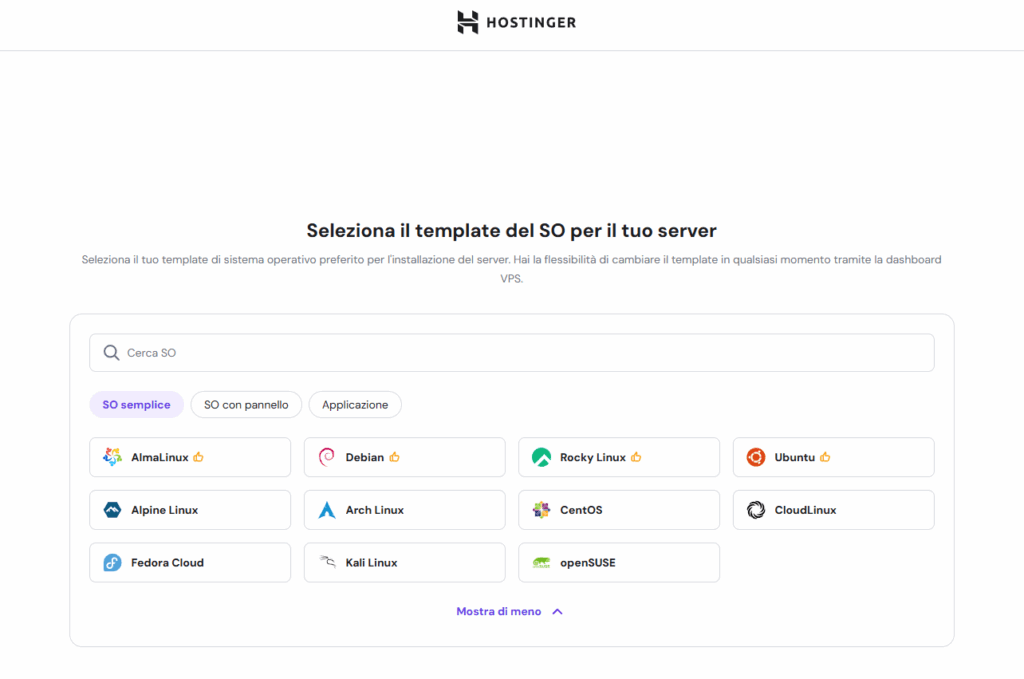Viewport: 1024px width, 679px height.
Task: Click the AlmaLinux logo icon
Action: 112,457
